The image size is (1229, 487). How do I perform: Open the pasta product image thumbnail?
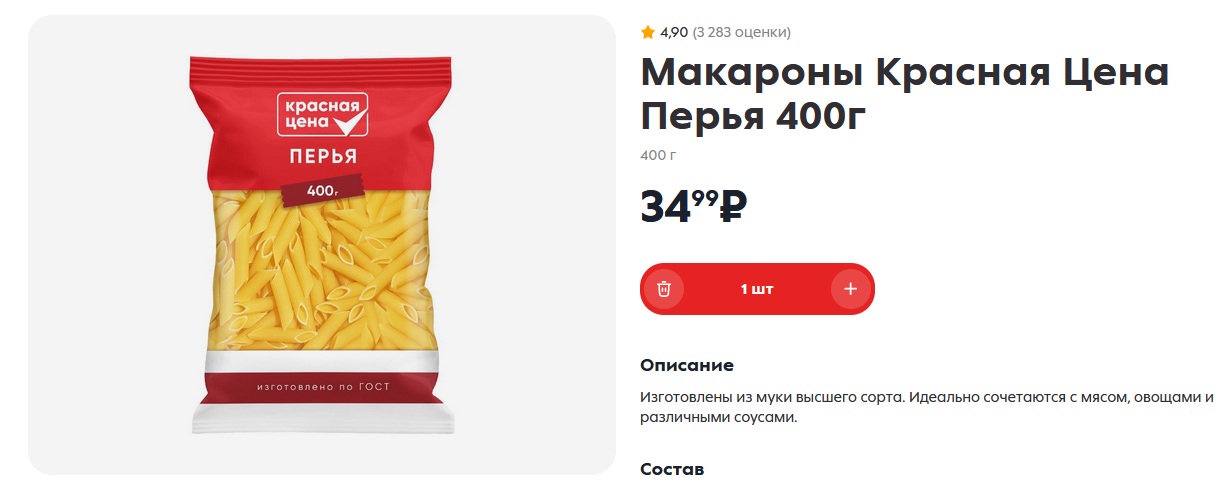pyautogui.click(x=322, y=245)
